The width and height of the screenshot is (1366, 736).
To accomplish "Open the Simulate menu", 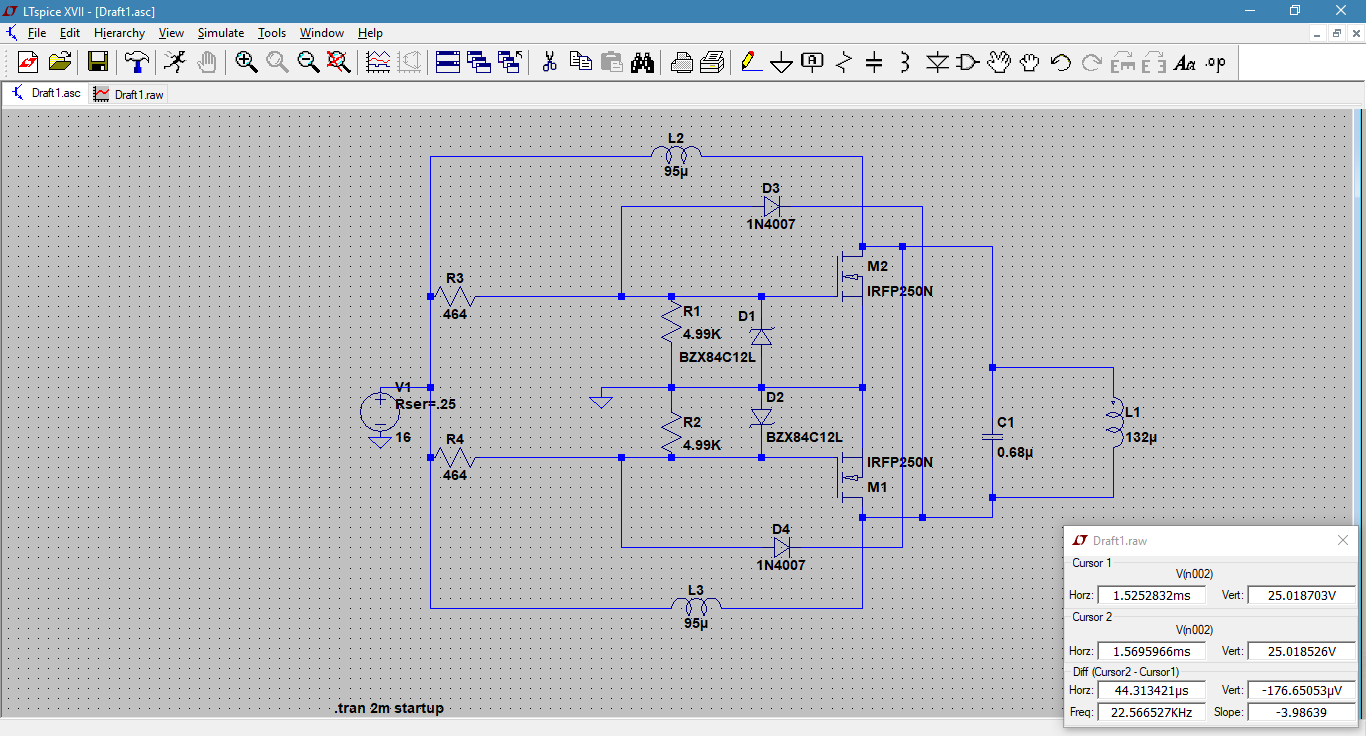I will 221,33.
